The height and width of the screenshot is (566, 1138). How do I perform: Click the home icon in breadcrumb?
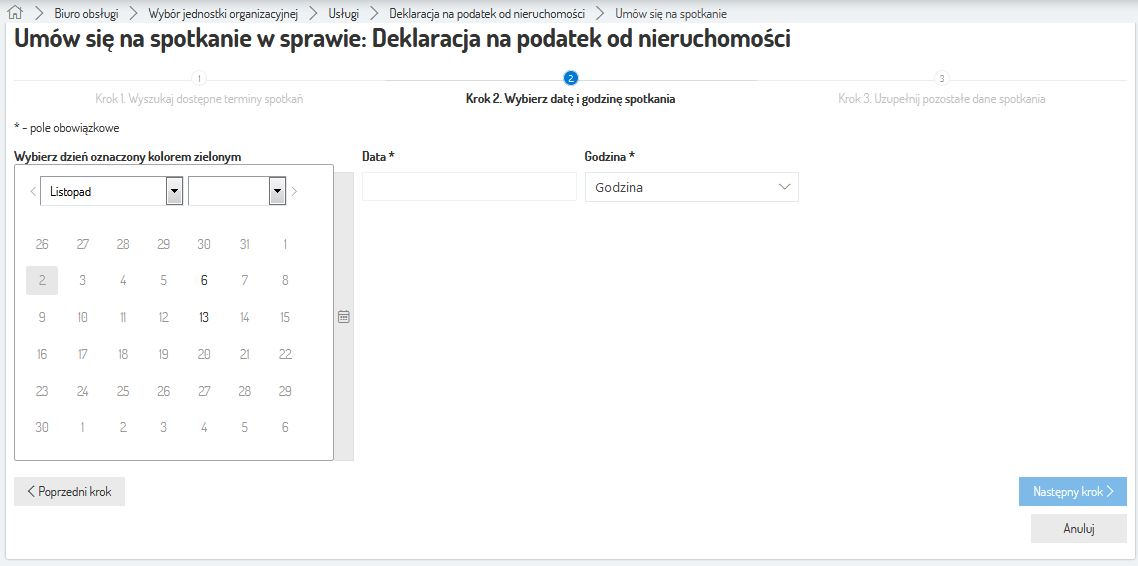point(15,14)
